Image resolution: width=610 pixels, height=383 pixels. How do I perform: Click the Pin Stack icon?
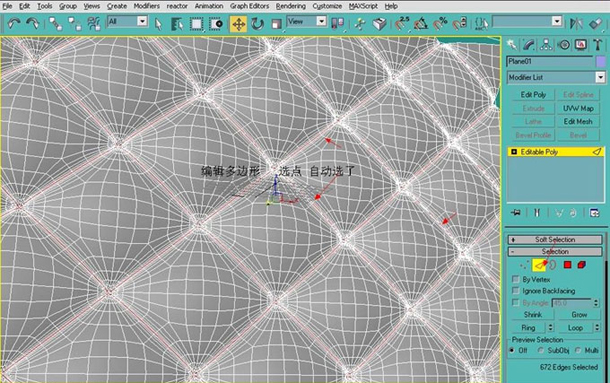pyautogui.click(x=516, y=213)
